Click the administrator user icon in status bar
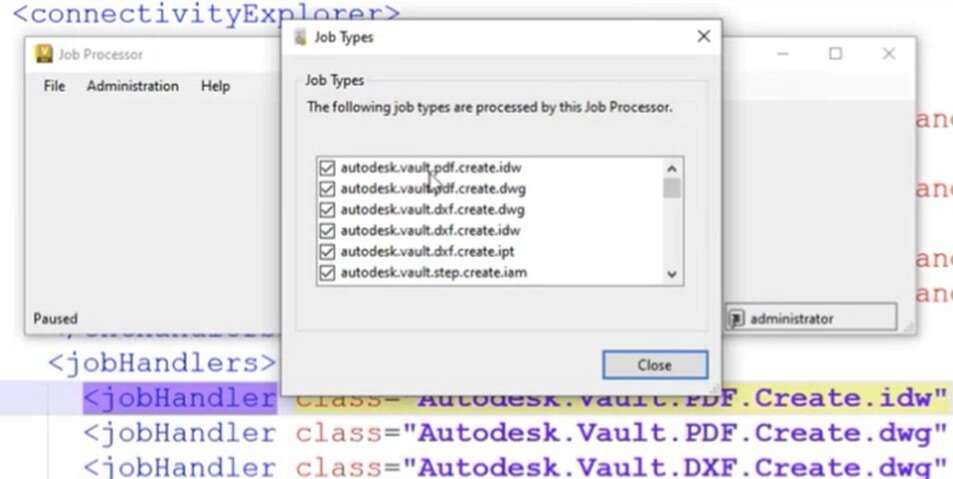The image size is (953, 479). pos(737,319)
